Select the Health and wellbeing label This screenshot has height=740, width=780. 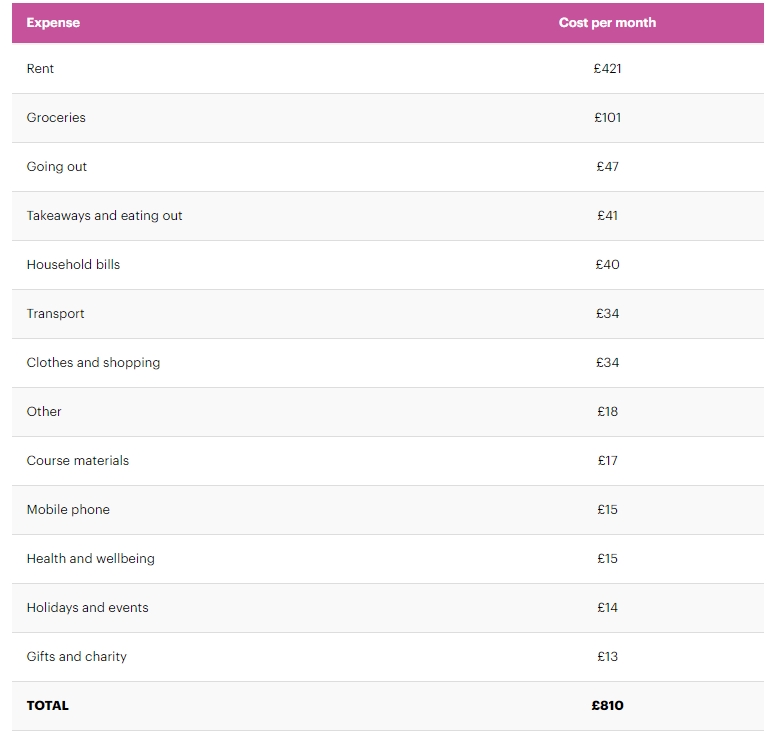click(x=90, y=559)
